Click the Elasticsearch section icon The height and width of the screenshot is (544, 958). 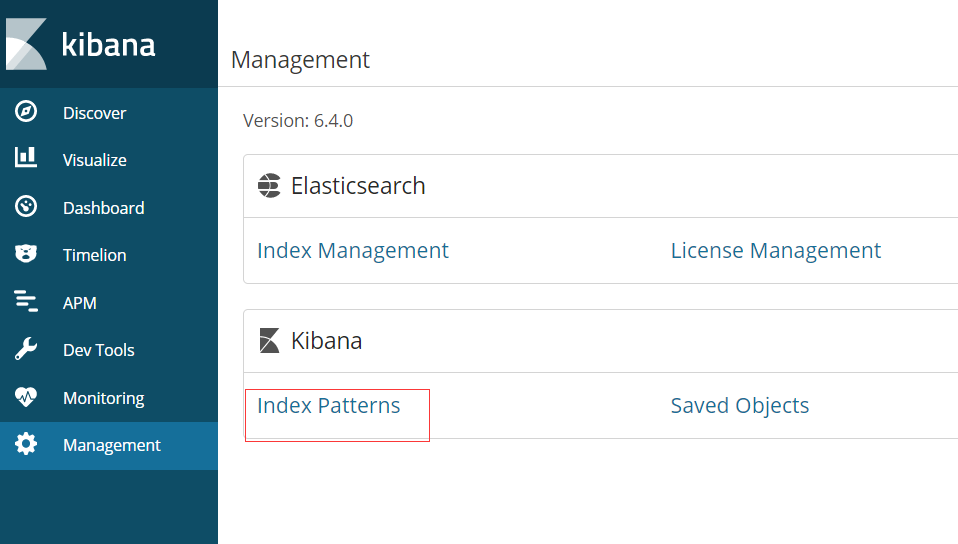coord(269,186)
